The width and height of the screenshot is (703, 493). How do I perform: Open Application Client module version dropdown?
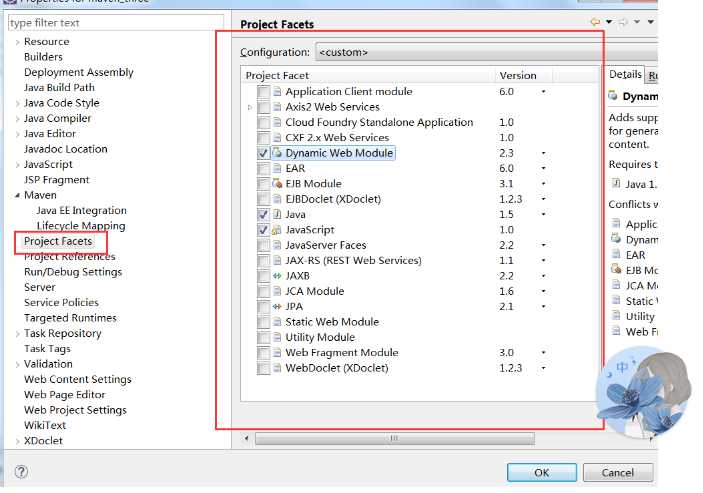point(543,91)
